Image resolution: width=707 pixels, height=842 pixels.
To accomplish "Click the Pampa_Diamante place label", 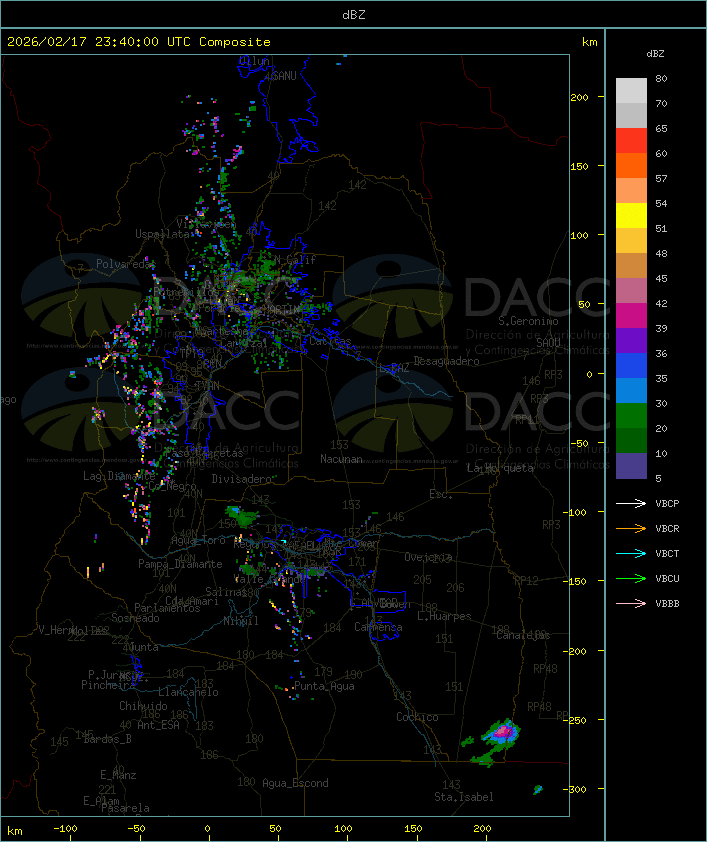I will (x=180, y=564).
